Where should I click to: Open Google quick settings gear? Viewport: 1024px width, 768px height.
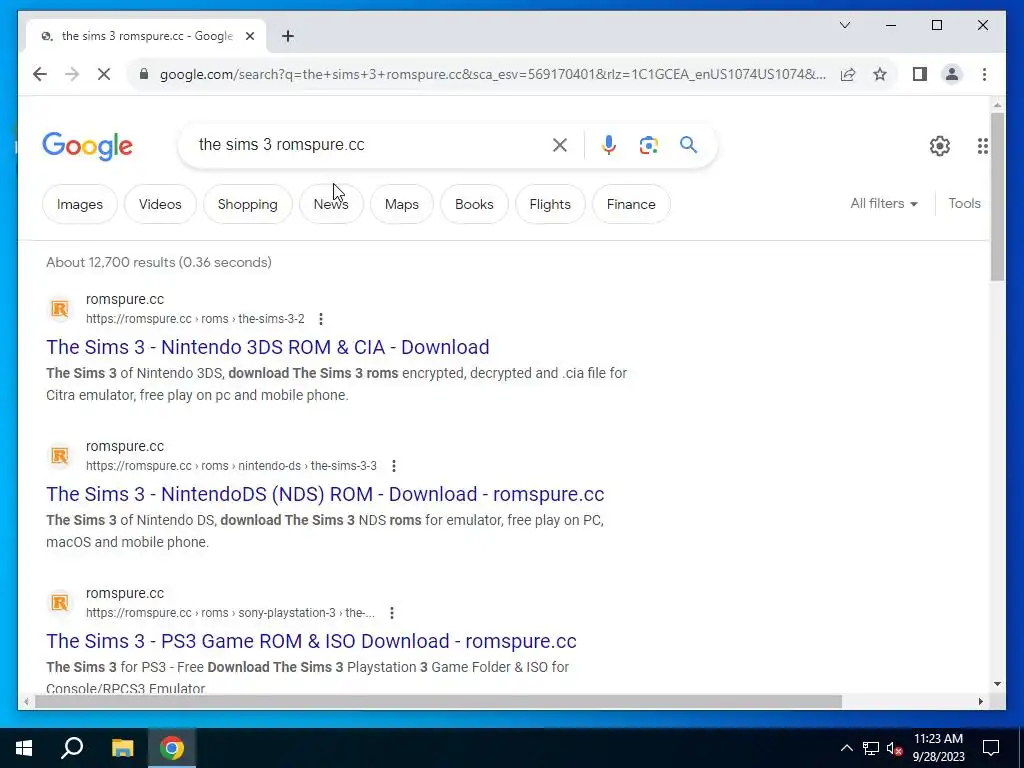point(940,146)
